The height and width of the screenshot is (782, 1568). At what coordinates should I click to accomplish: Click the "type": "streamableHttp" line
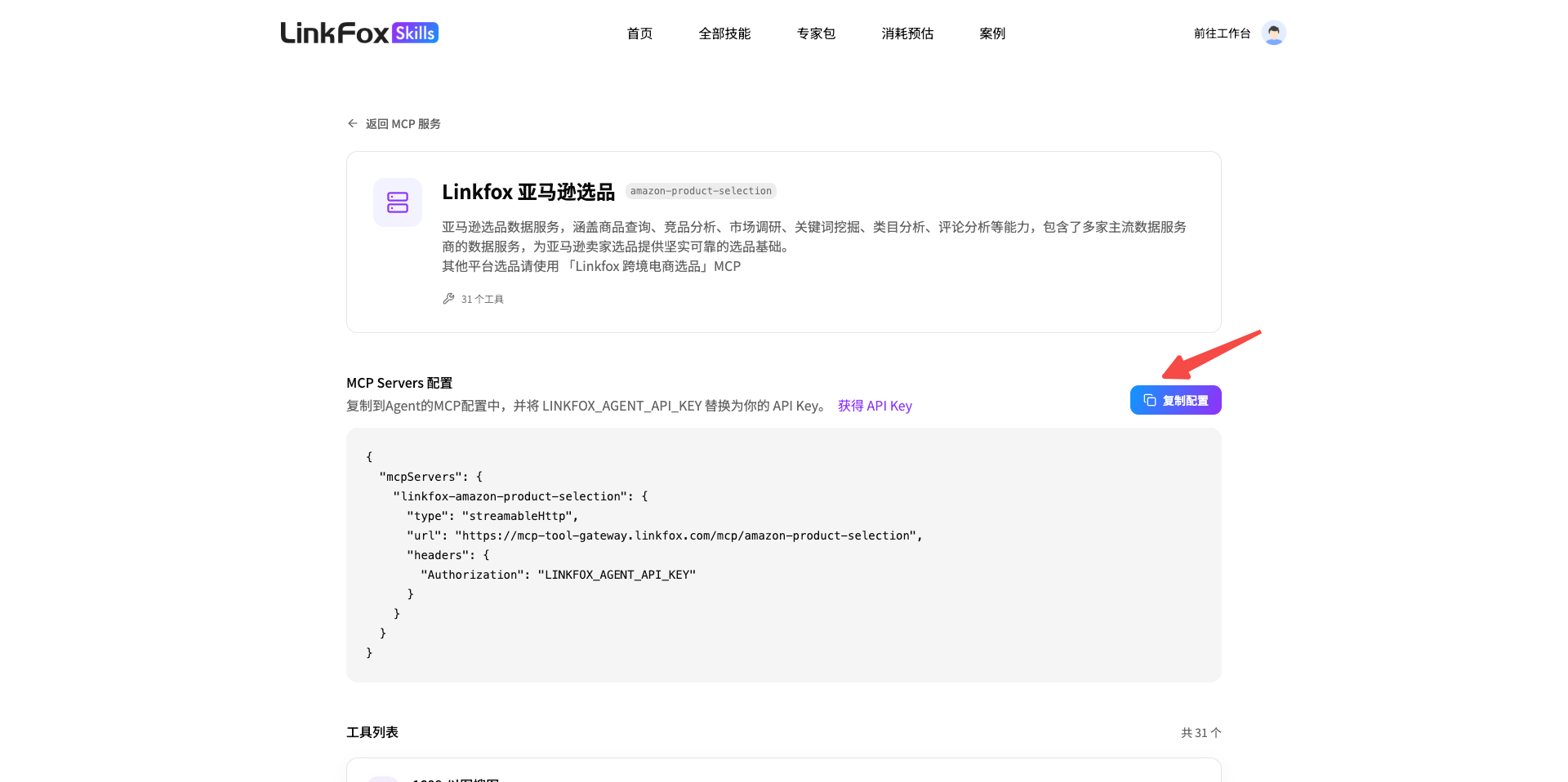(492, 516)
